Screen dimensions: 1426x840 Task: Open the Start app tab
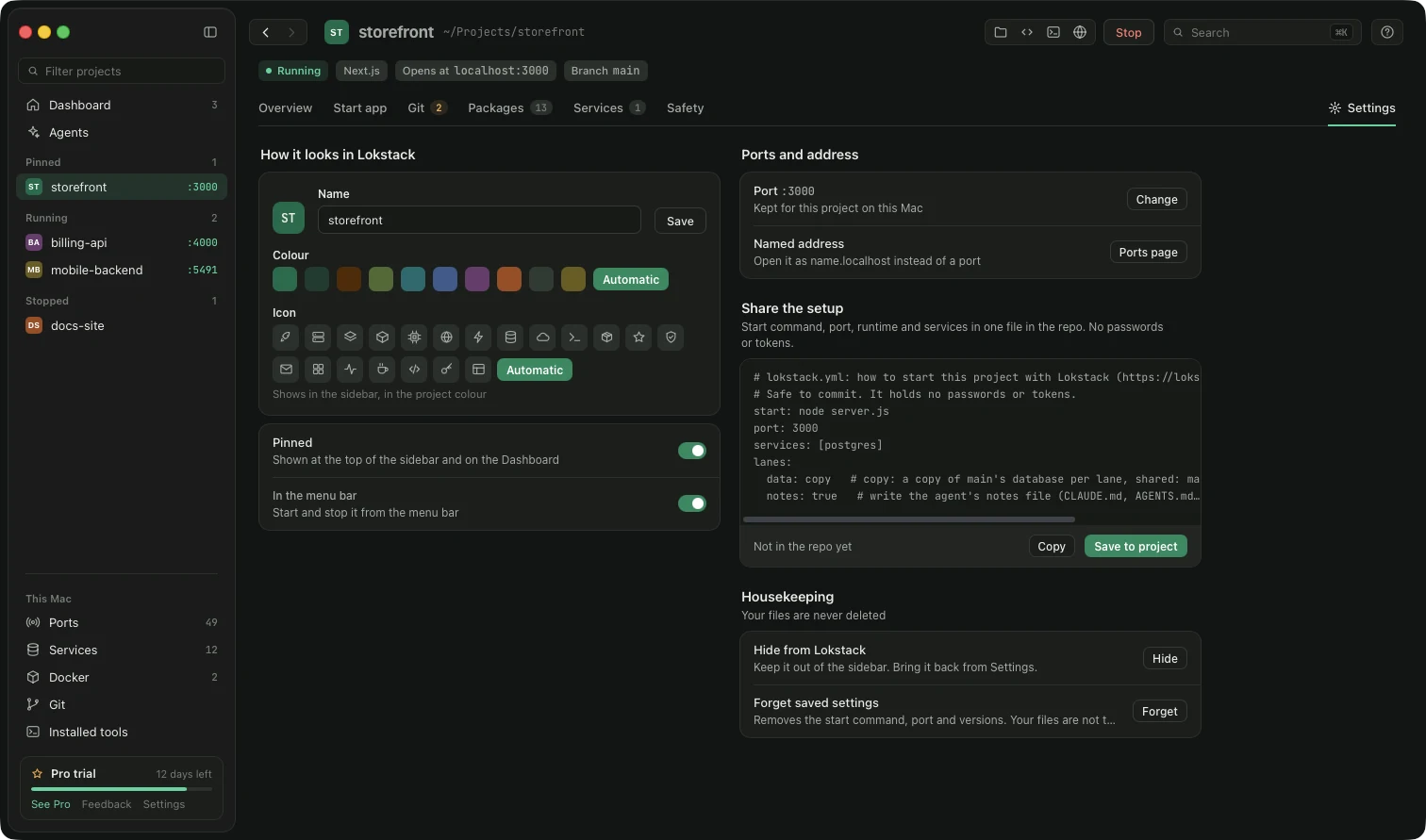360,107
